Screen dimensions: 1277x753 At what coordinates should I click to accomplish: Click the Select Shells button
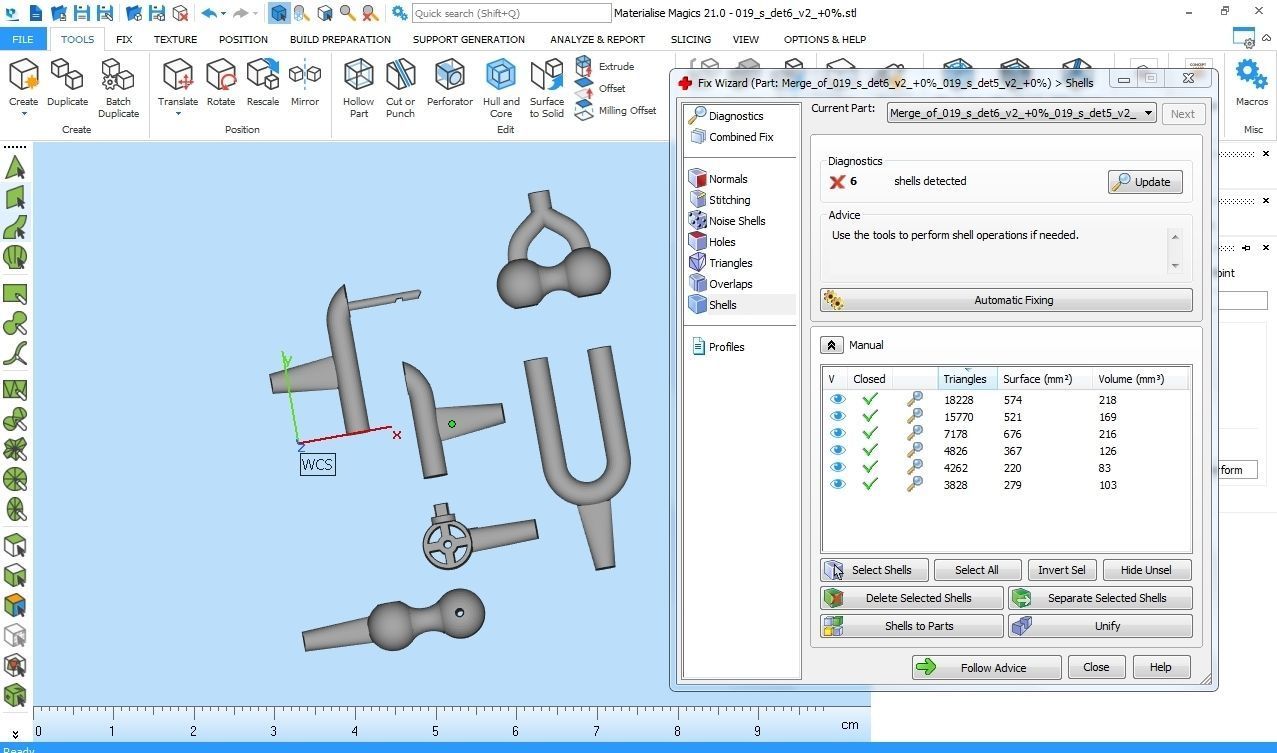874,570
